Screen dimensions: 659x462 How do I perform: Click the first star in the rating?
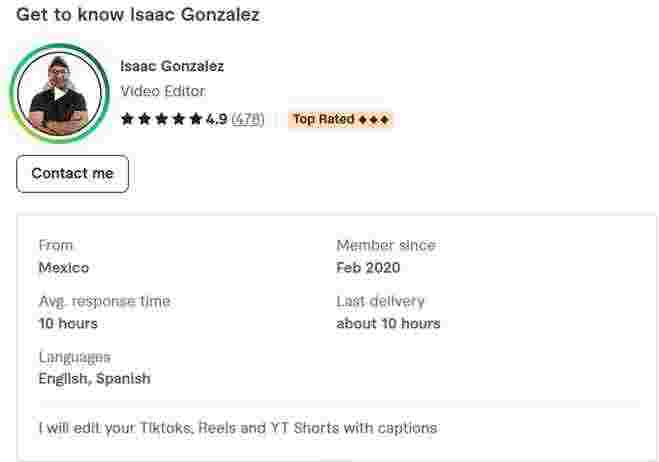127,120
